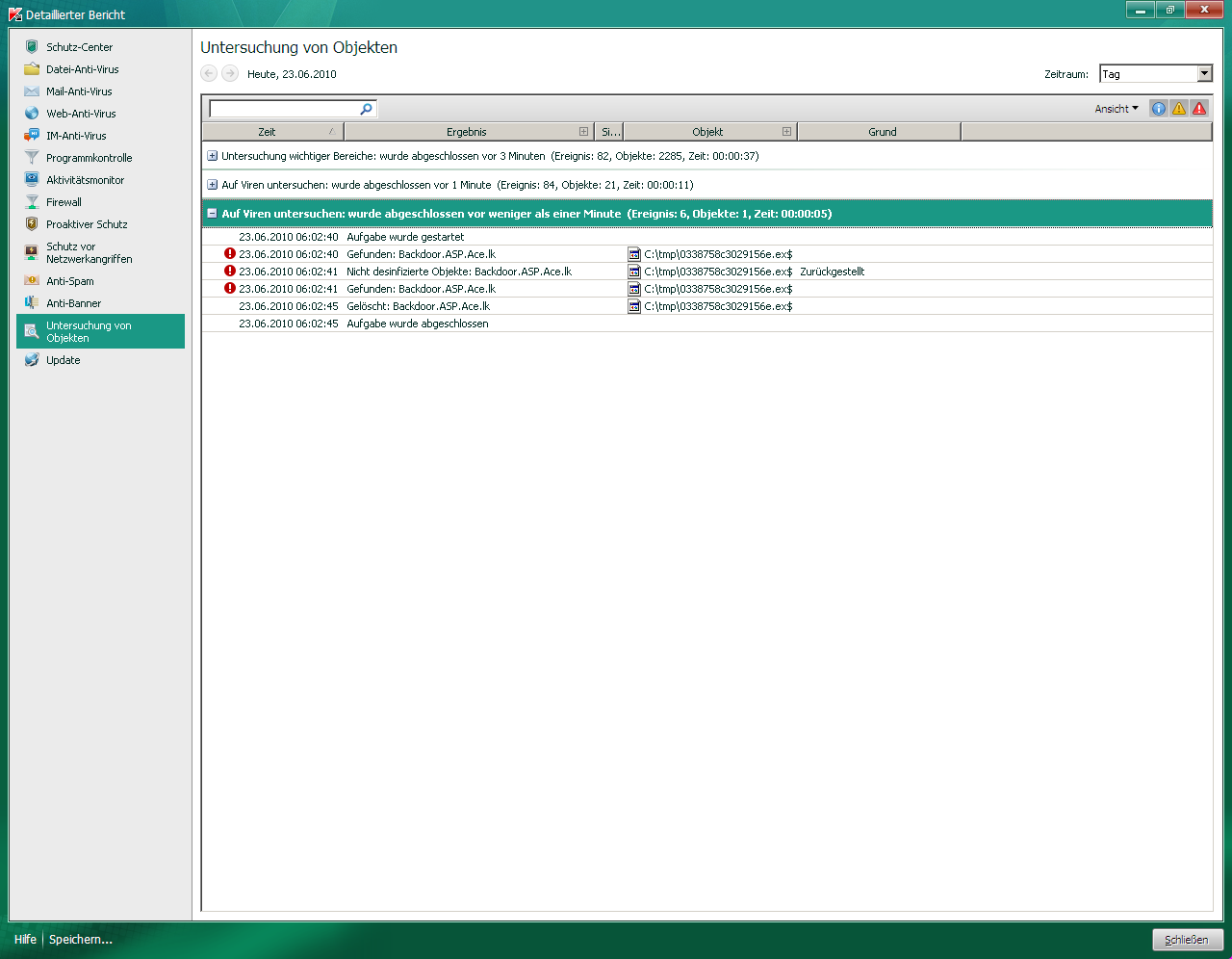
Task: Click in the search input field
Action: coord(284,109)
